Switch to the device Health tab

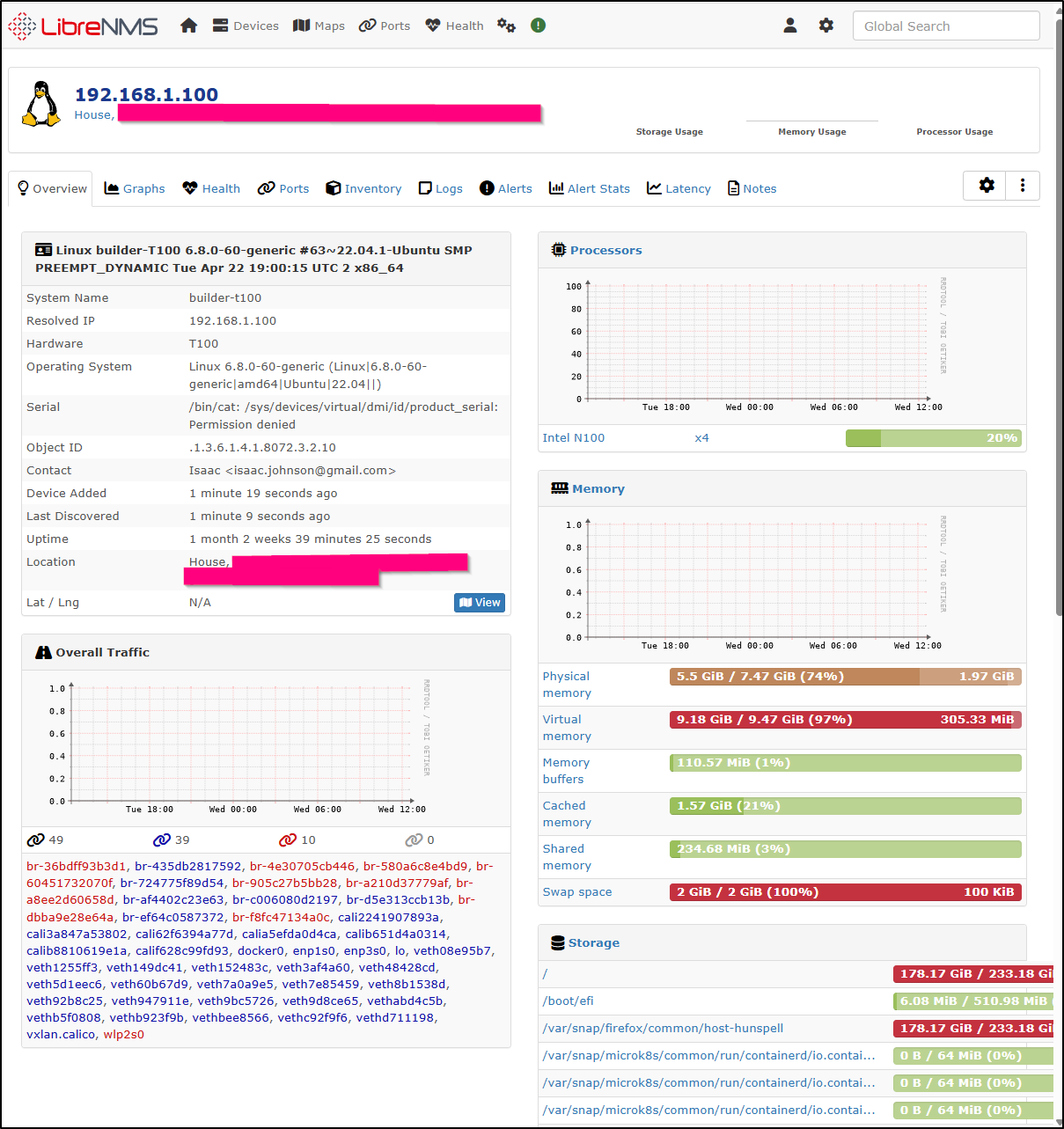point(211,188)
